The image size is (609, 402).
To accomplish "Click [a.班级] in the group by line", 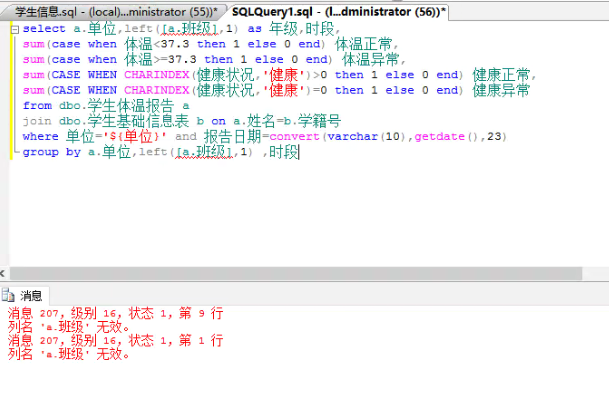I will pos(204,152).
